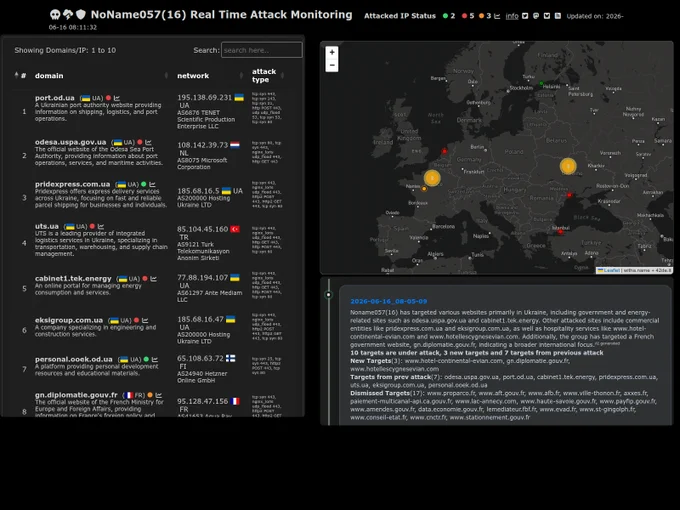Click green status dot beside personal.ooek.od.ua

coord(146,360)
